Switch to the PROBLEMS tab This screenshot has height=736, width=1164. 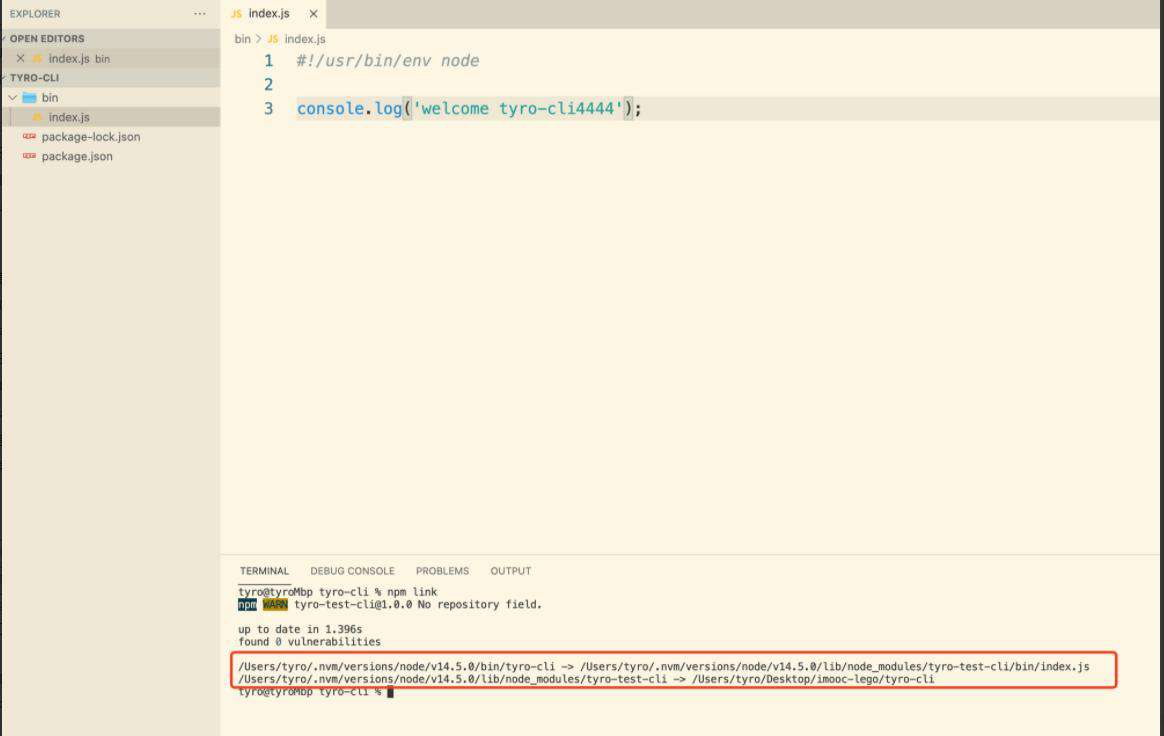(442, 571)
